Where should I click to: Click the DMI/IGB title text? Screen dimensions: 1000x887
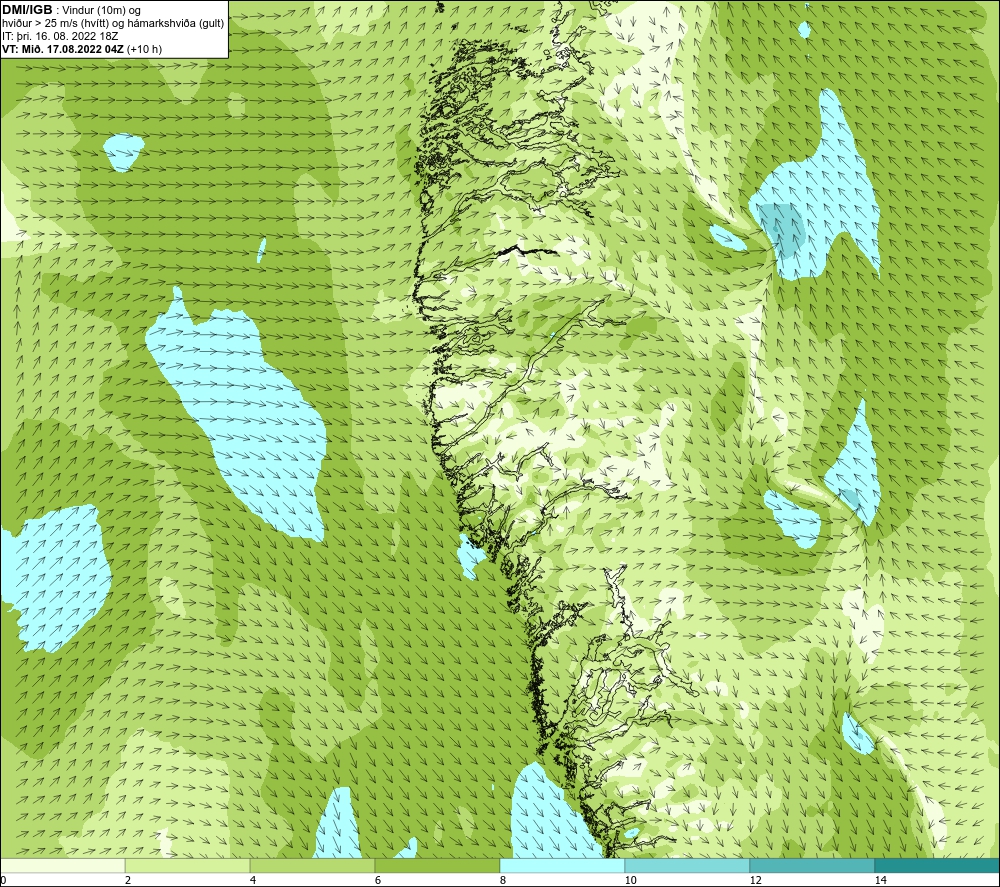[27, 10]
